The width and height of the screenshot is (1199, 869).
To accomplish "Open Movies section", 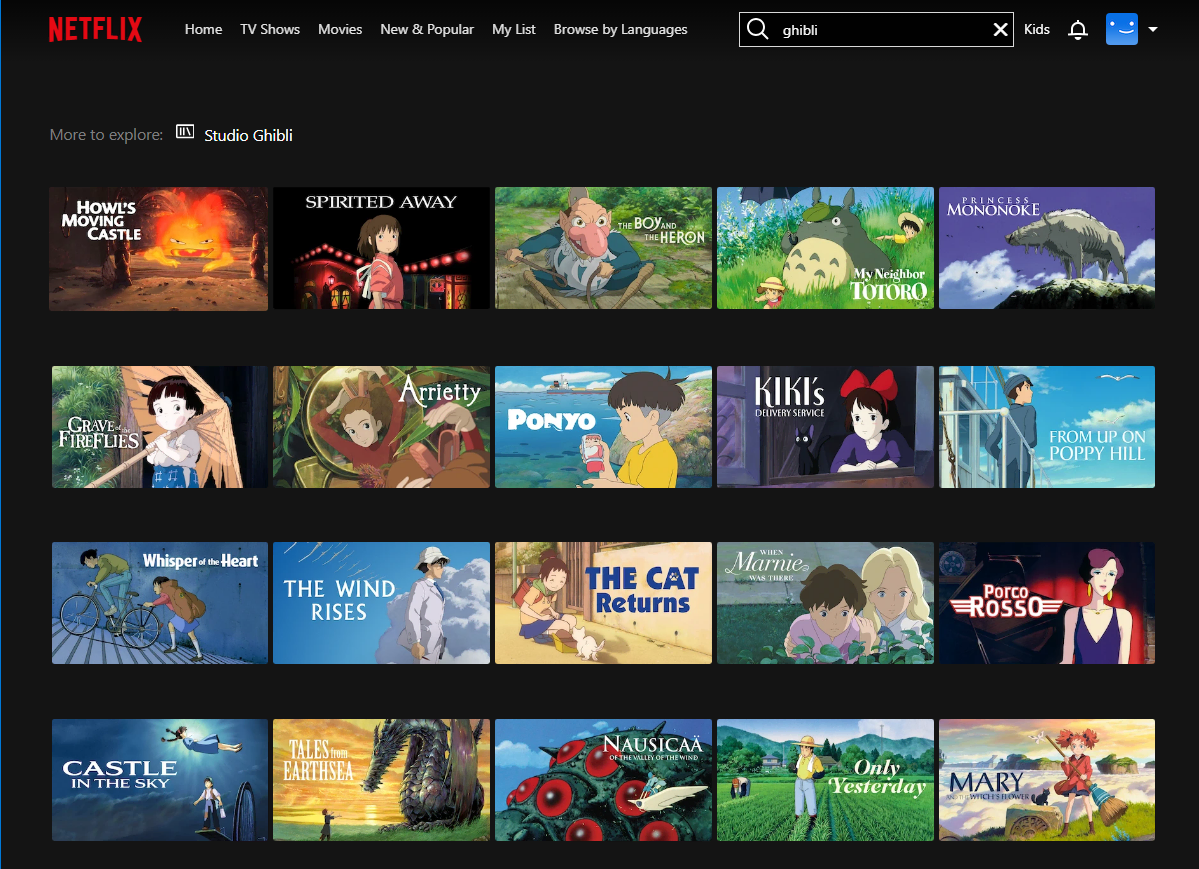I will [340, 29].
